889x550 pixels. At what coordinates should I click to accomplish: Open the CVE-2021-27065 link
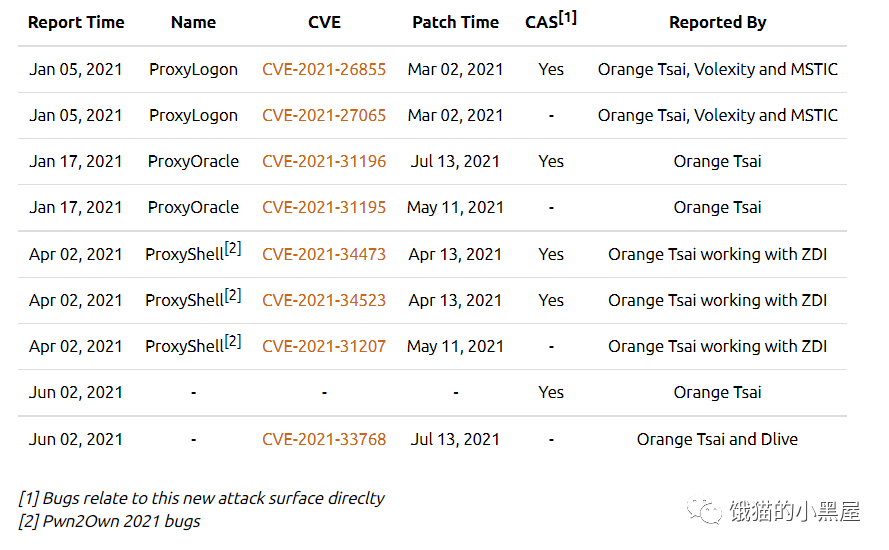(324, 115)
